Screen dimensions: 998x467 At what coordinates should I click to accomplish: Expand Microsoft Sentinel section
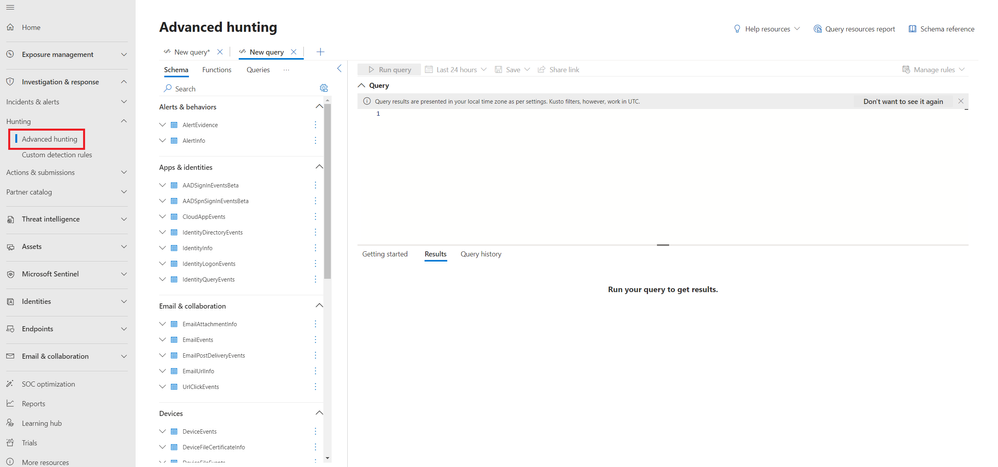123,274
